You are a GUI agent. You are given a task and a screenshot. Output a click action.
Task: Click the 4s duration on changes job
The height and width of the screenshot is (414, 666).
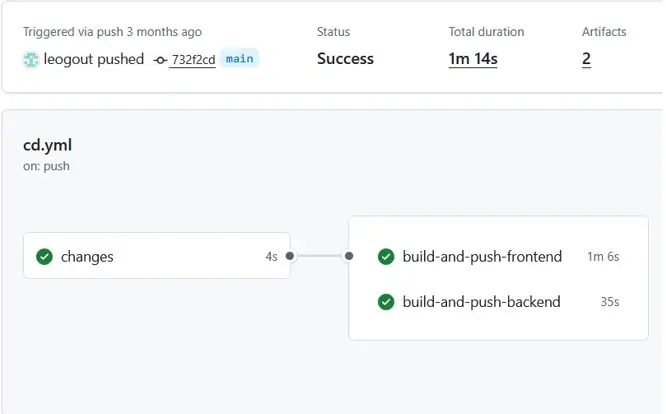(271, 257)
